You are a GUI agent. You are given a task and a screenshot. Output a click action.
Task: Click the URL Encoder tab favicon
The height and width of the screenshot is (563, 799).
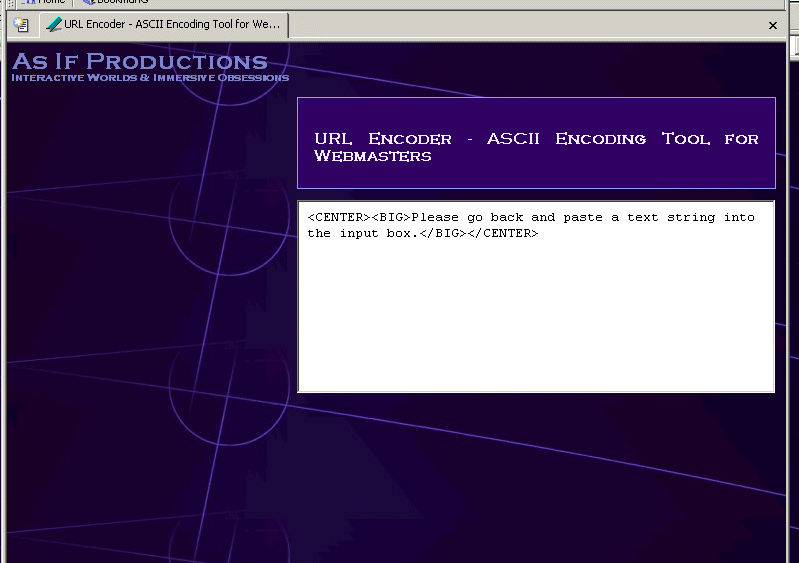(x=53, y=25)
